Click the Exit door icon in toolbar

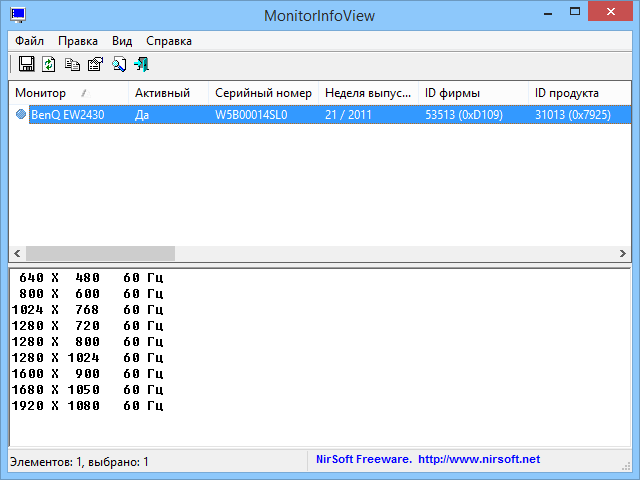point(142,64)
